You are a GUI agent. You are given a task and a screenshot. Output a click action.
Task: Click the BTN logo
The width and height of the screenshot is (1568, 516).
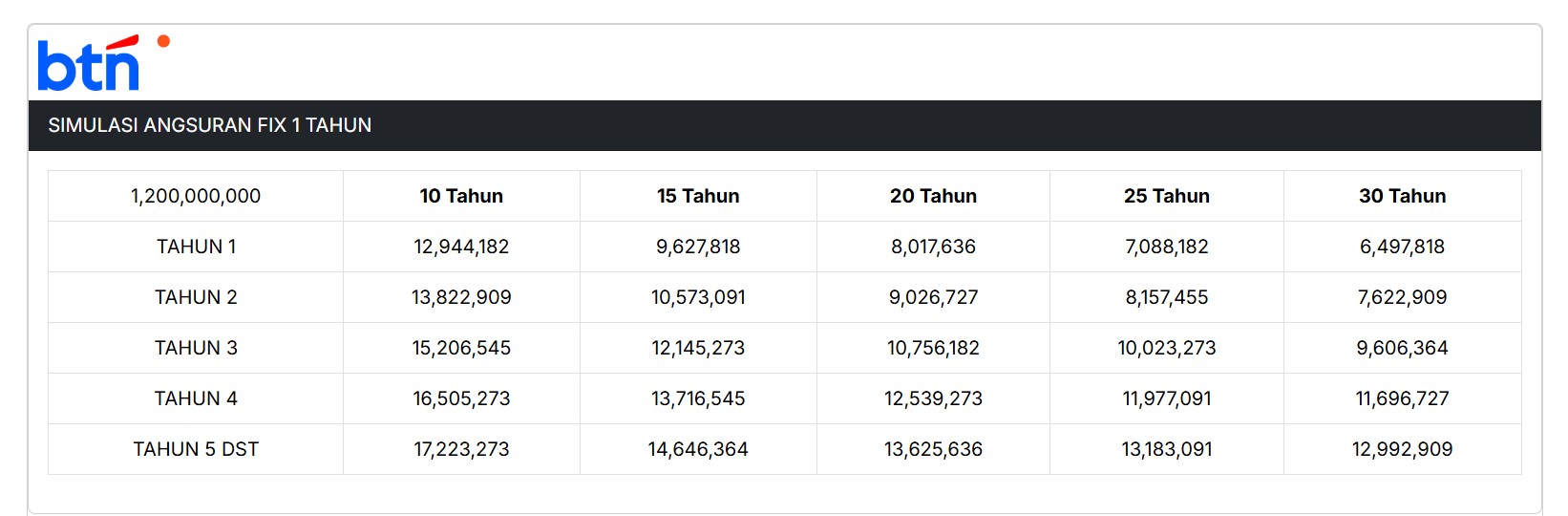coord(89,64)
